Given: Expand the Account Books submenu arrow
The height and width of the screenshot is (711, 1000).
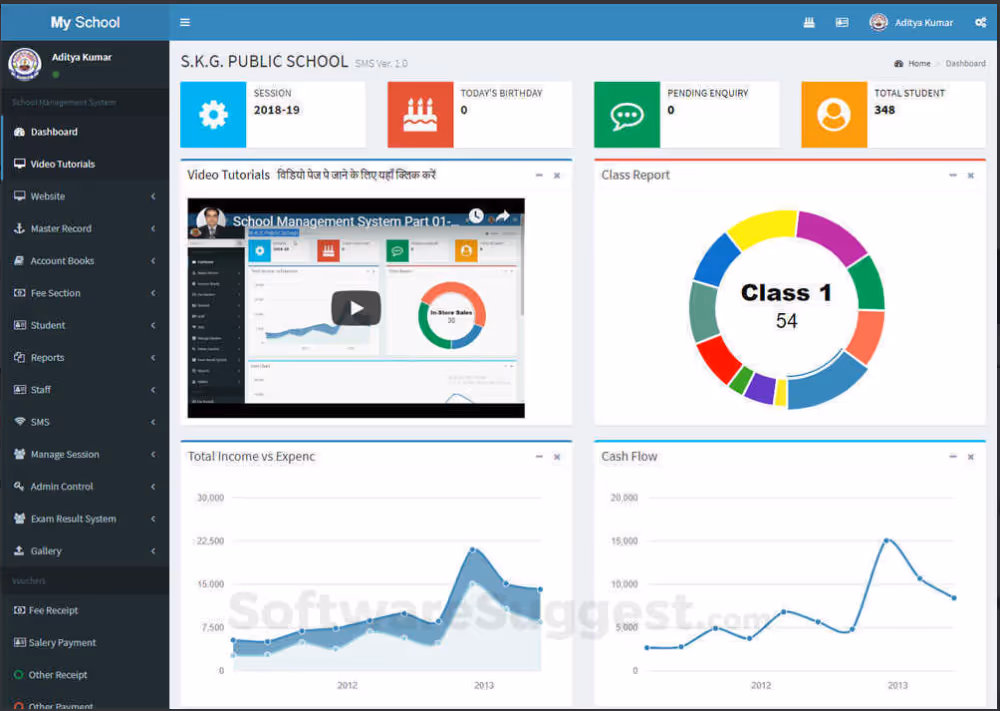Looking at the screenshot, I should (x=153, y=261).
